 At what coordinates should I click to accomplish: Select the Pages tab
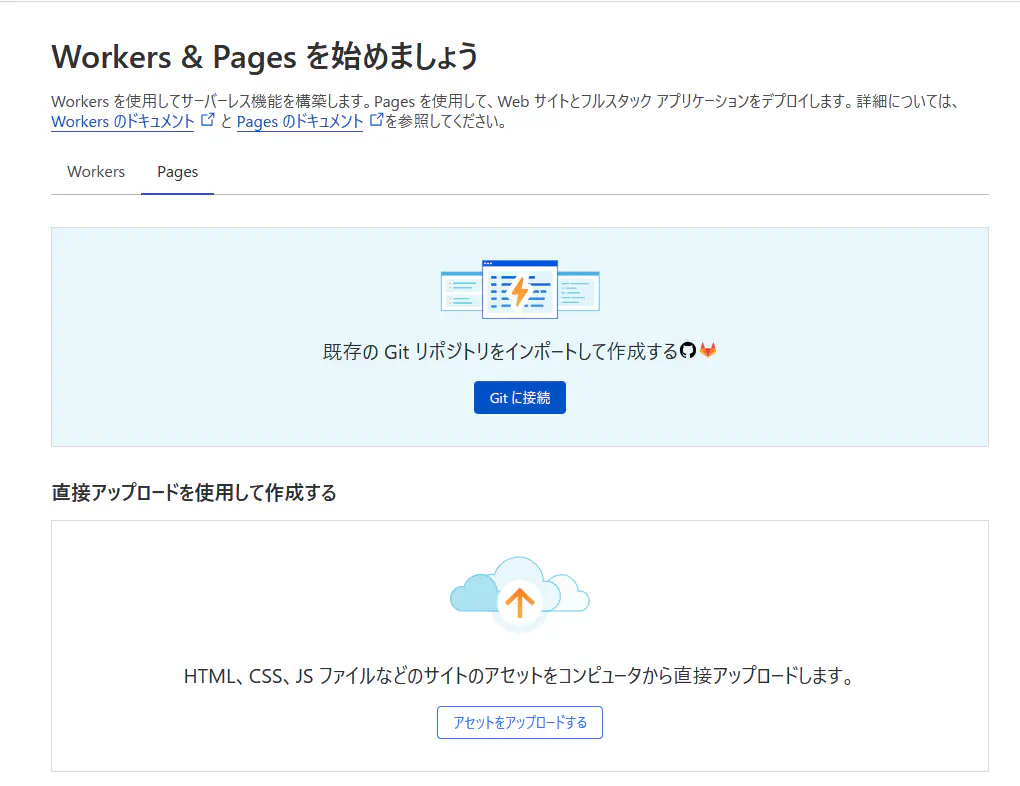(177, 172)
